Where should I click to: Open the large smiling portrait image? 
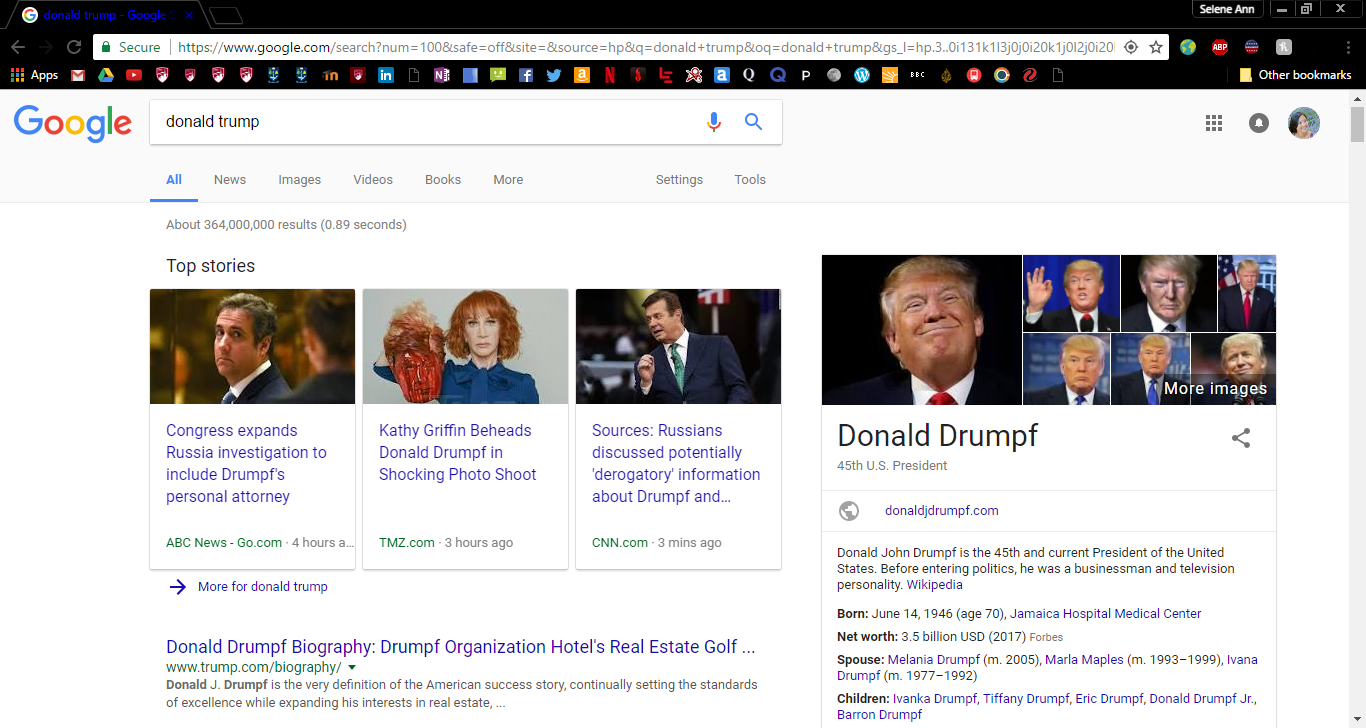click(922, 330)
